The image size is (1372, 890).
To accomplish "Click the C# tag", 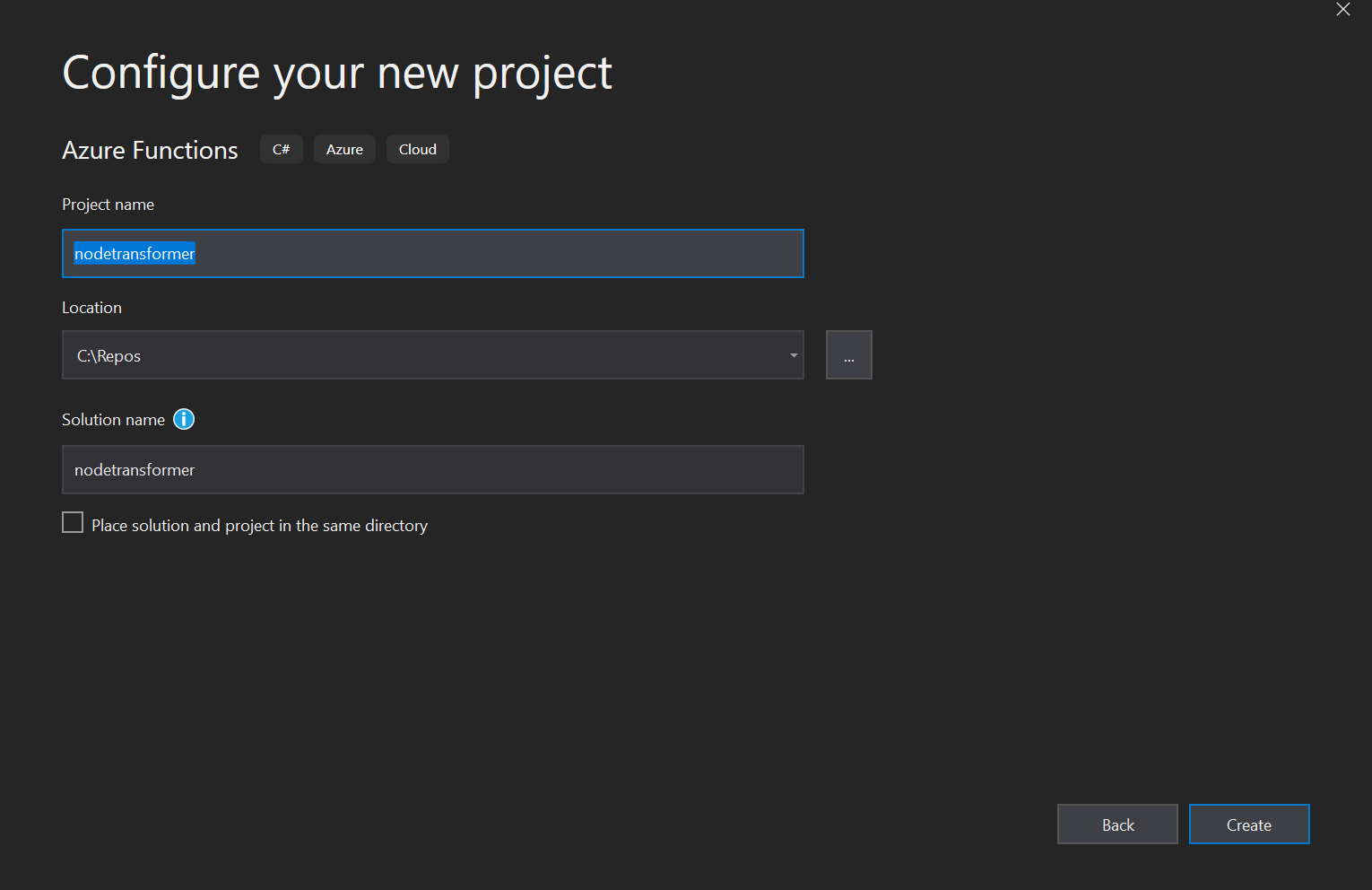I will click(x=282, y=149).
